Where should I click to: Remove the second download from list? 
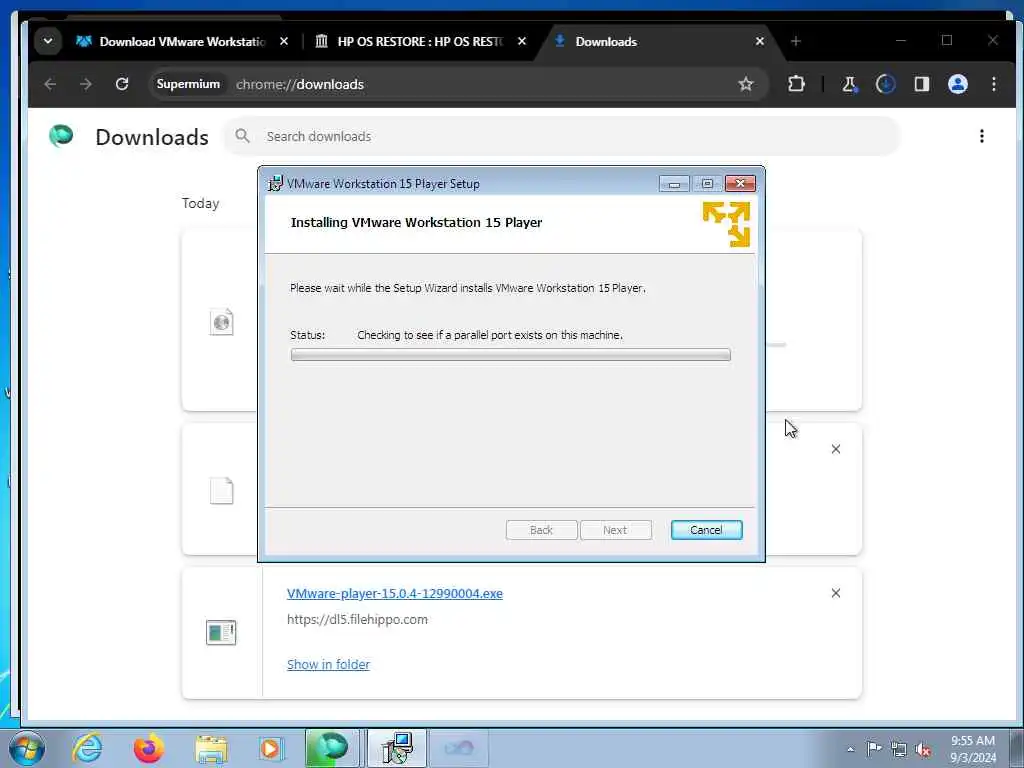click(836, 449)
